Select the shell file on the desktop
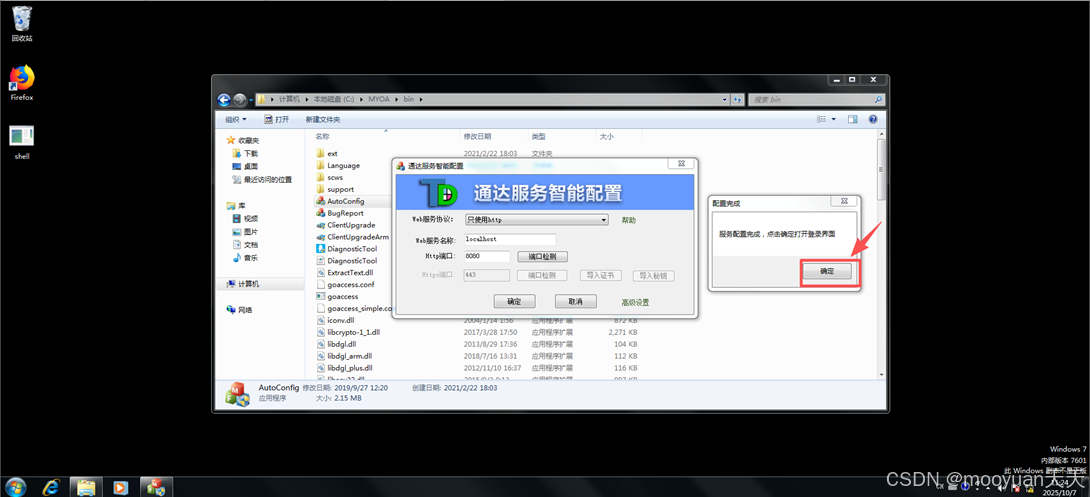Image resolution: width=1090 pixels, height=497 pixels. click(22, 142)
